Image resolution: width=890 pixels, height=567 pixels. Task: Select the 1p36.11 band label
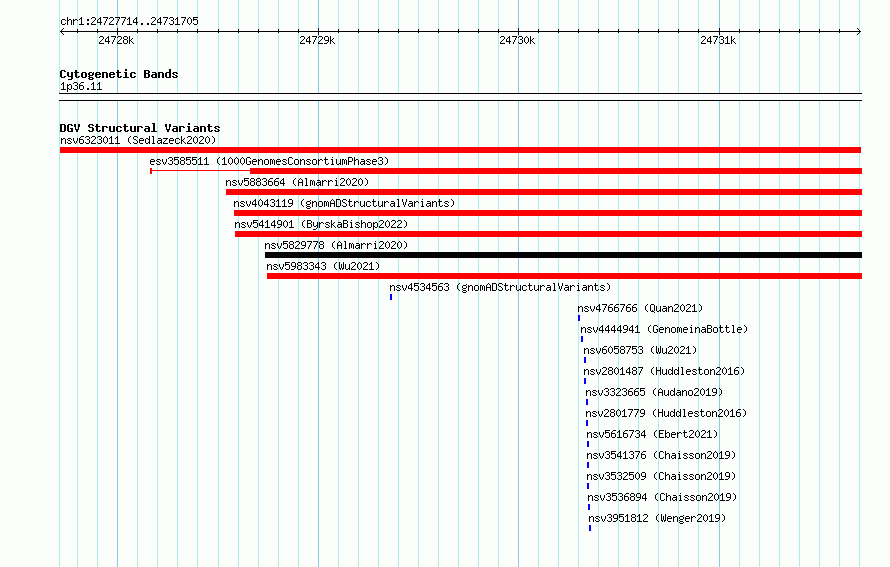[81, 86]
